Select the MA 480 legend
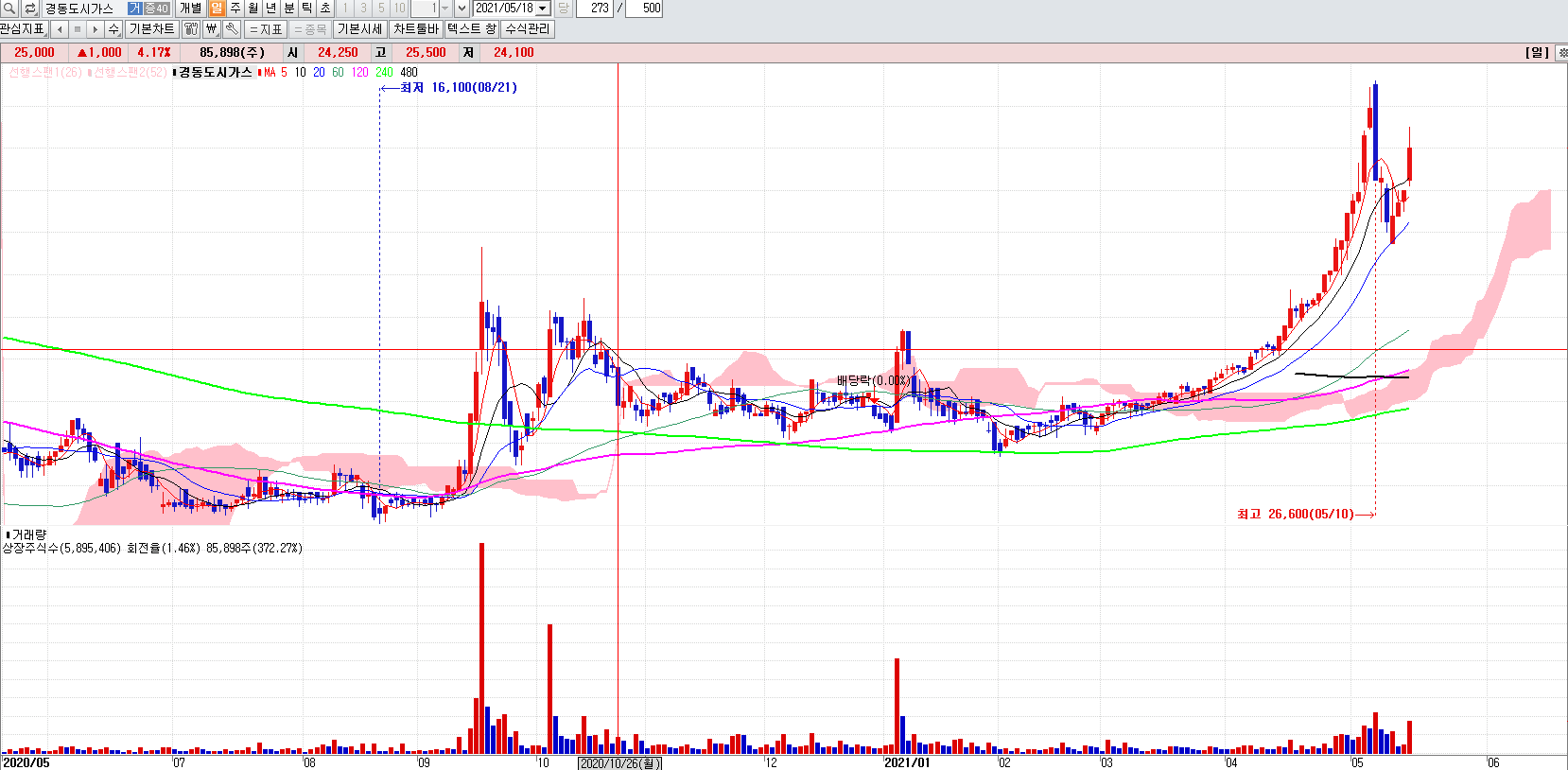This screenshot has height=770, width=1568. pos(409,73)
